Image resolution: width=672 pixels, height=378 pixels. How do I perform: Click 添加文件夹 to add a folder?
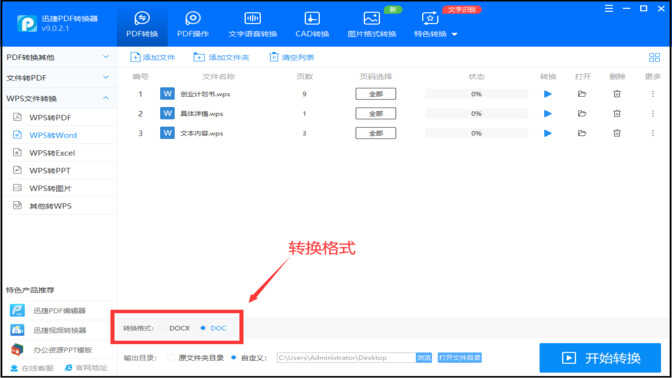[x=221, y=57]
